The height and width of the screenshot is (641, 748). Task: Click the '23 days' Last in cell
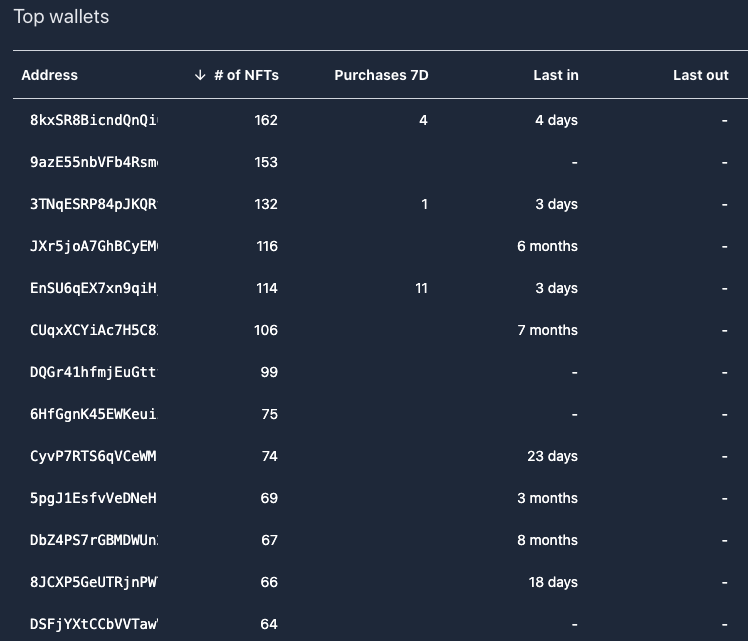[x=552, y=456]
